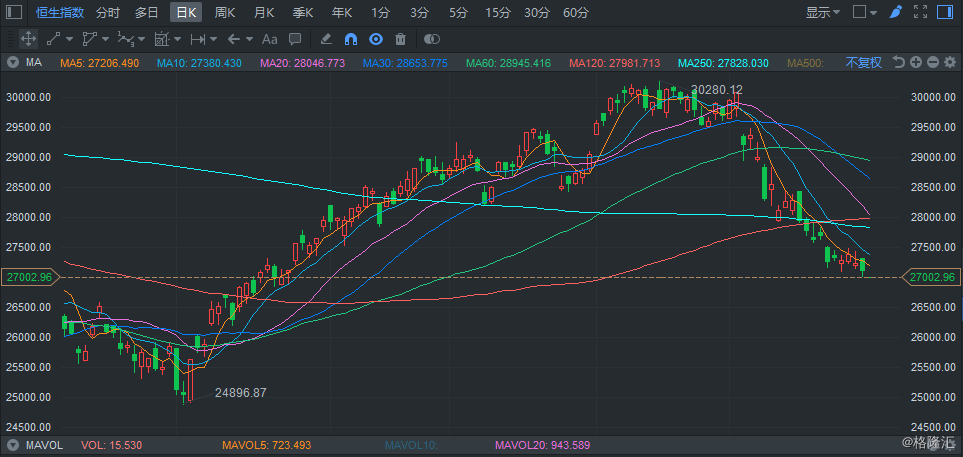The image size is (963, 457).
Task: Select the 5分 interval
Action: [x=458, y=12]
